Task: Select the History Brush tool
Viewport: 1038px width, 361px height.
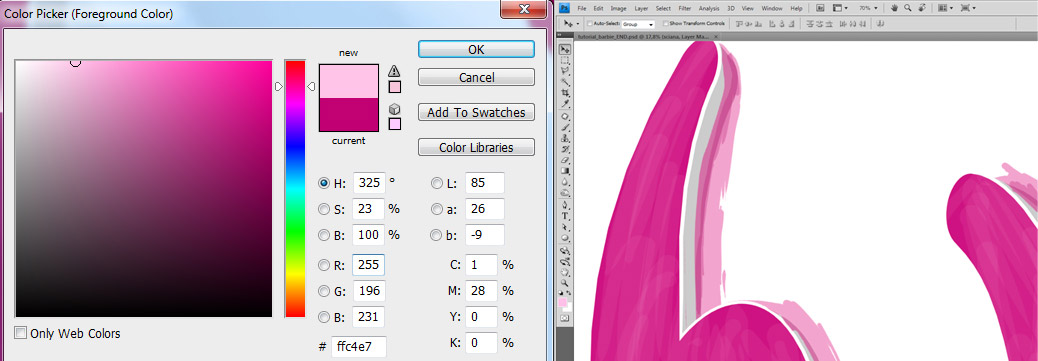Action: click(x=565, y=150)
